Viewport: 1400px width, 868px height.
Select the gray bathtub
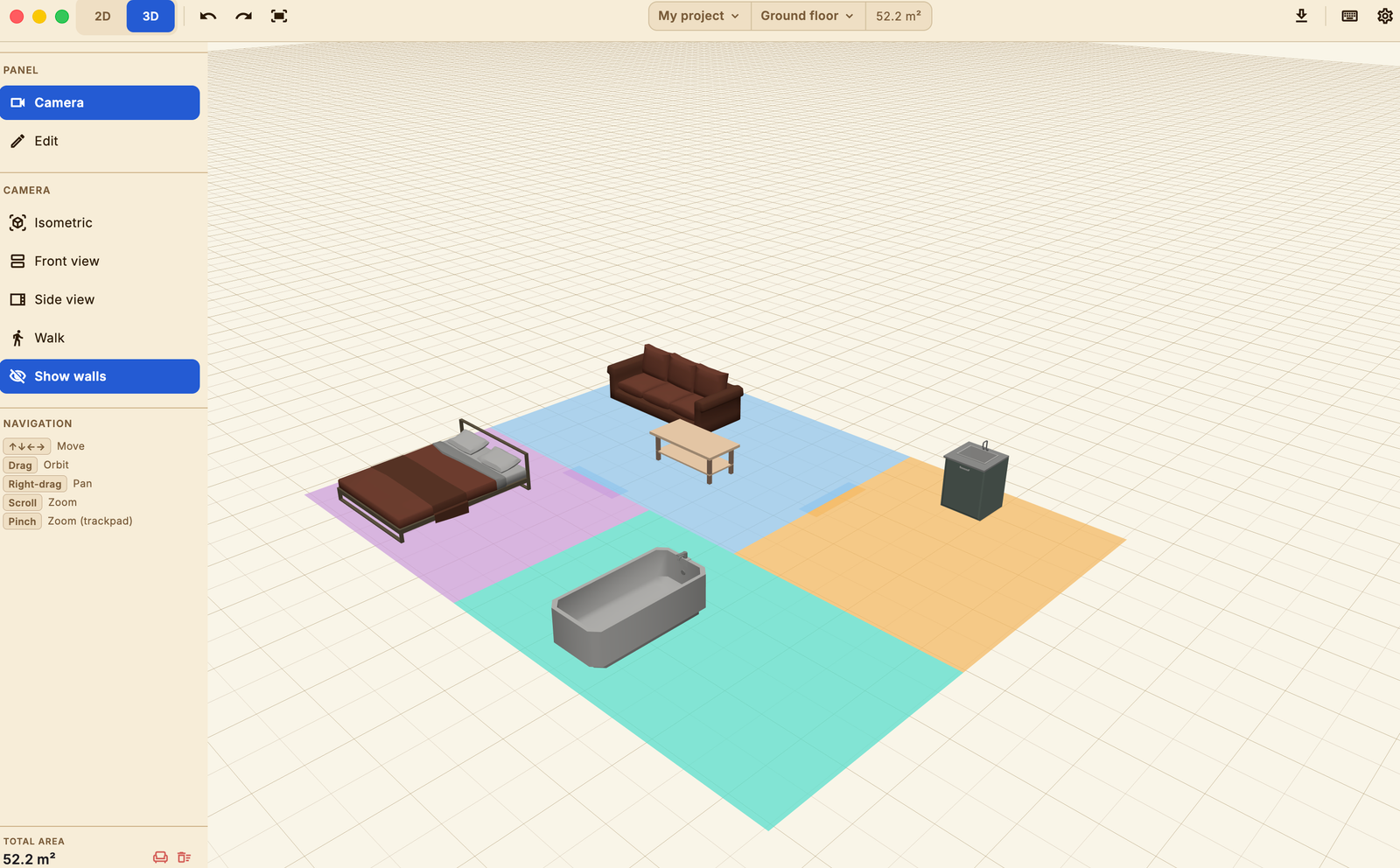(x=629, y=607)
